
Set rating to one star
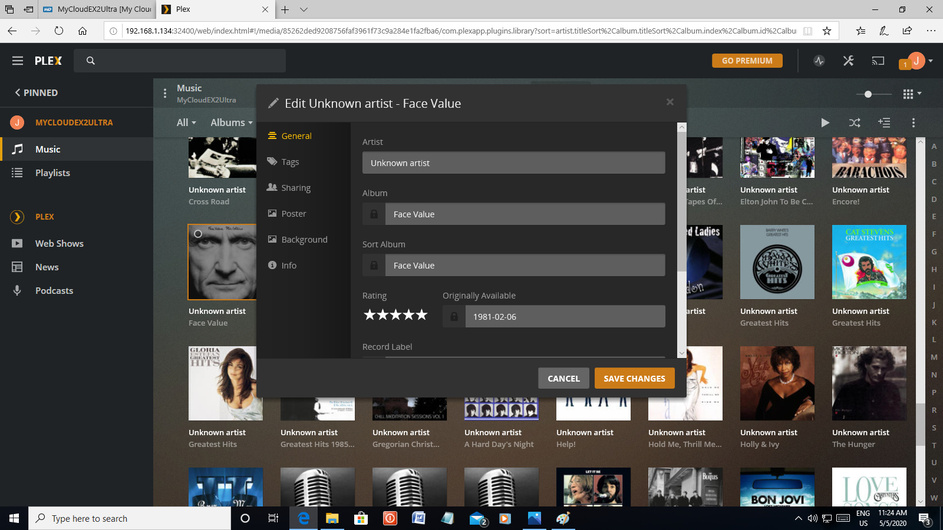point(369,315)
